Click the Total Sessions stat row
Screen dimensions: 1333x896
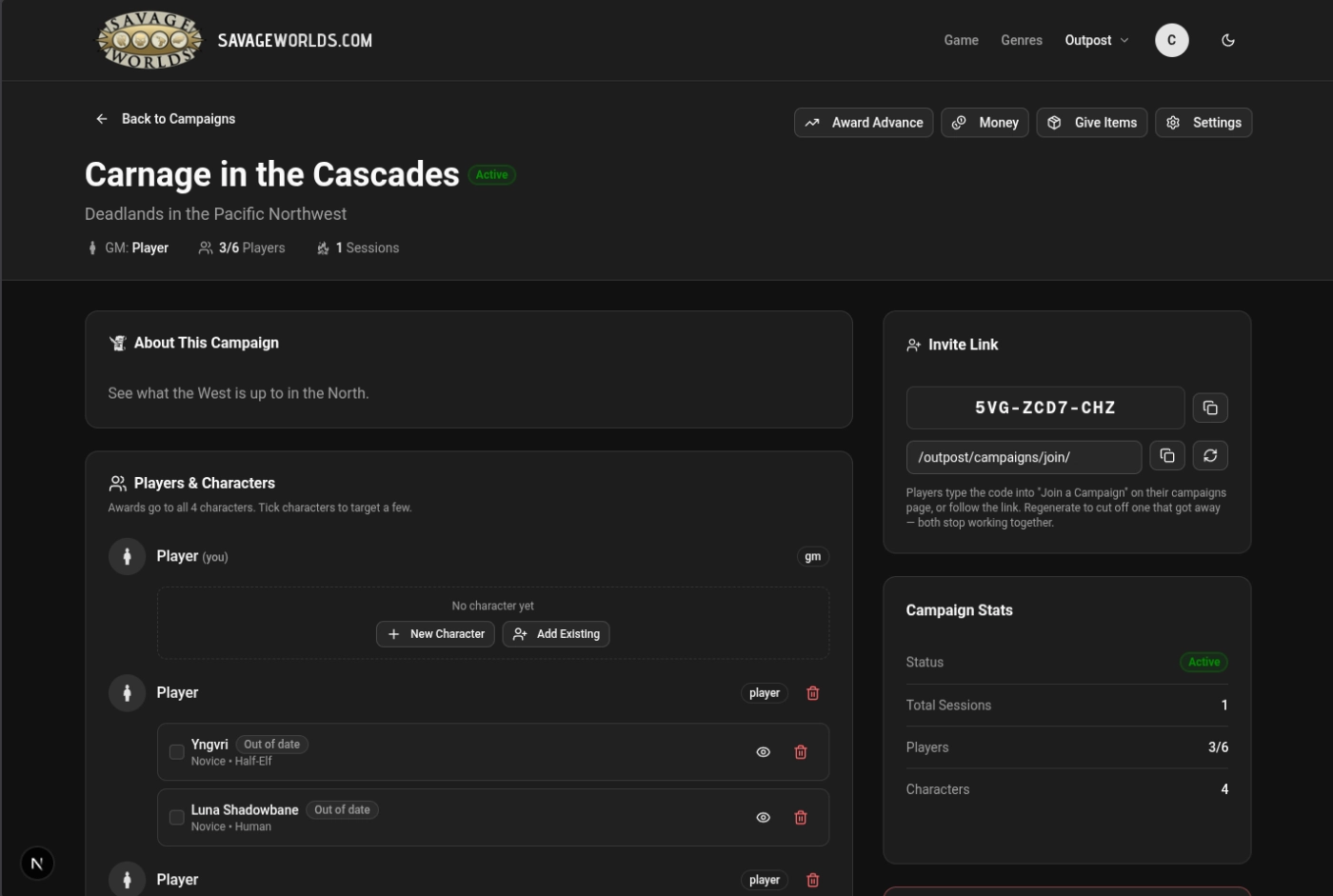click(x=1067, y=706)
